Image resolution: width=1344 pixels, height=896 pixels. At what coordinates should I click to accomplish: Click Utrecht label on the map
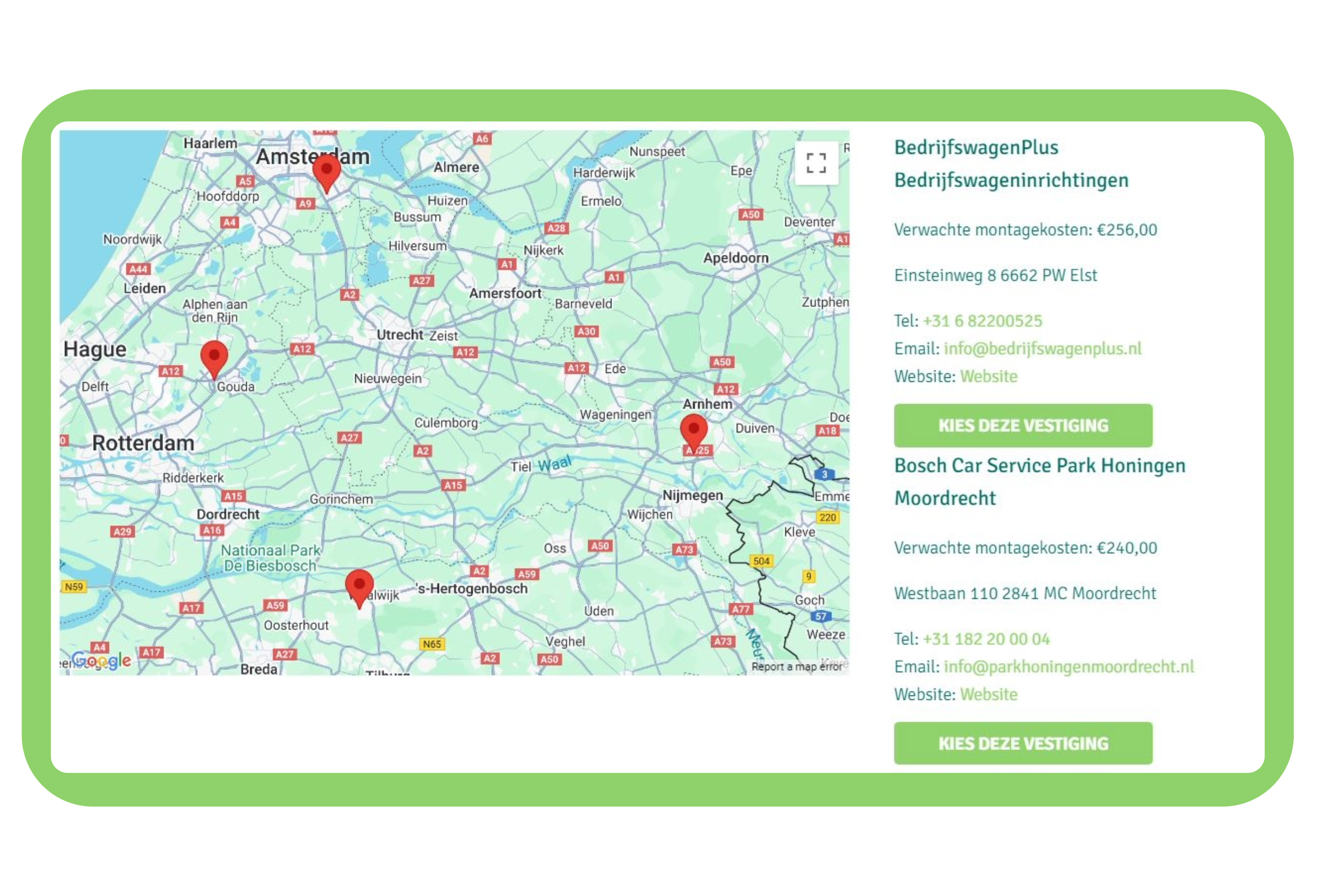pyautogui.click(x=400, y=334)
